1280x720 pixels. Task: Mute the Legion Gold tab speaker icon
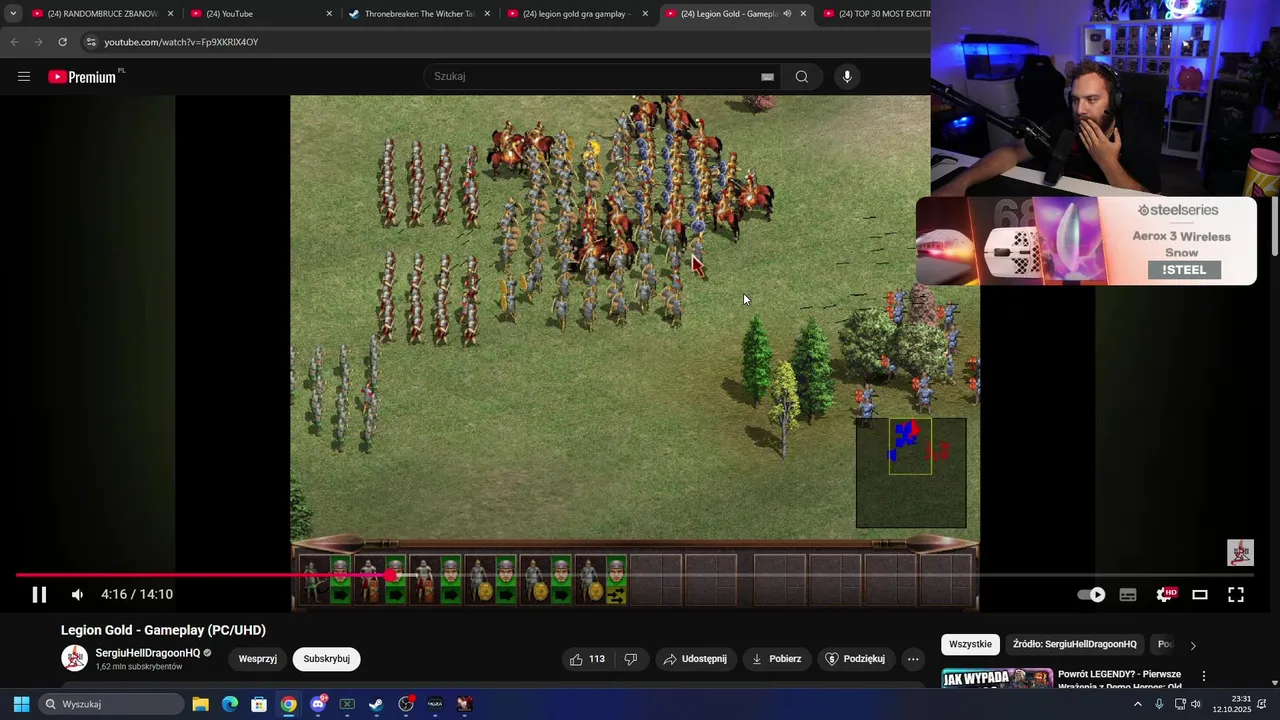pos(787,14)
